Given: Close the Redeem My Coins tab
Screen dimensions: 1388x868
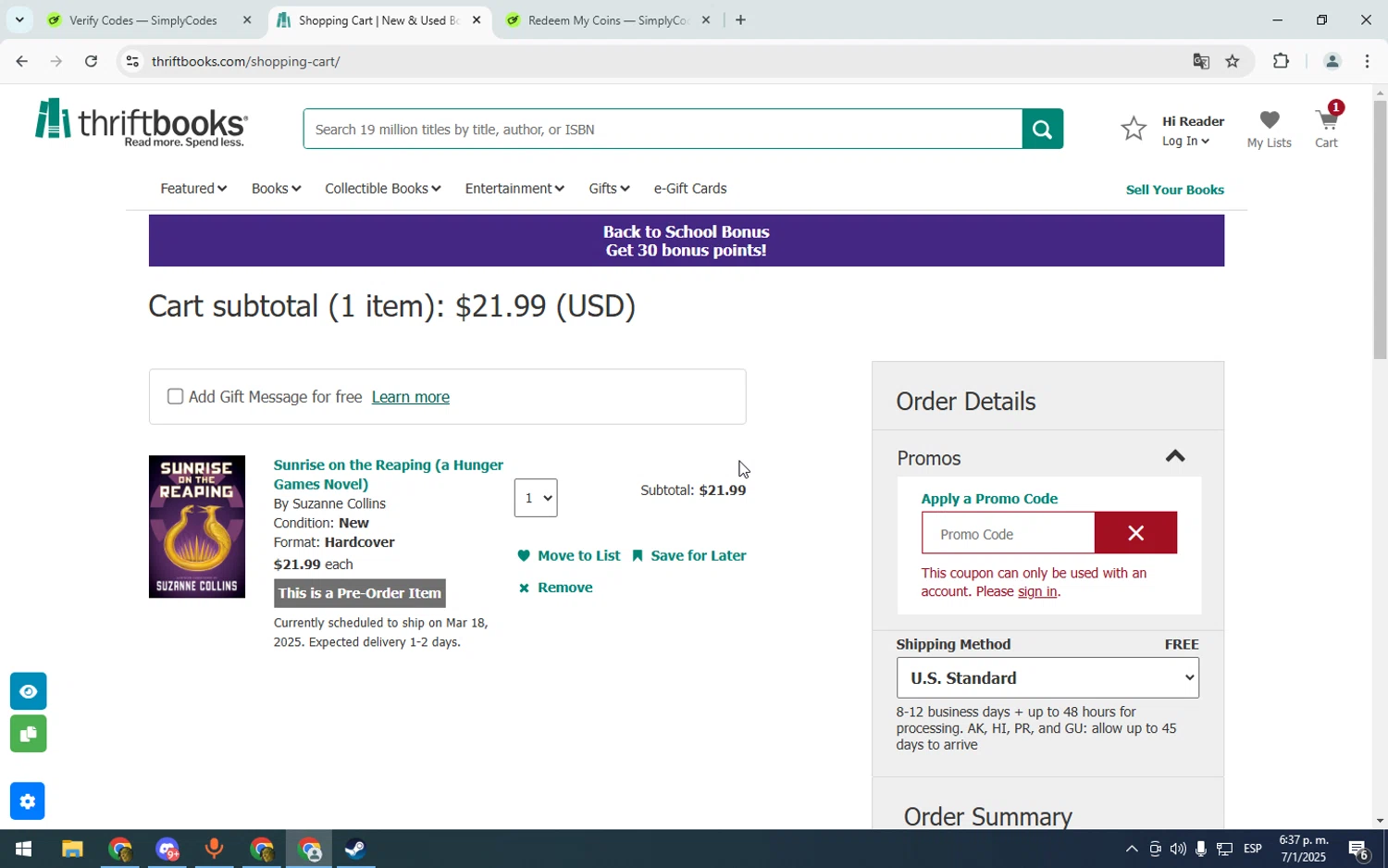Looking at the screenshot, I should [706, 19].
